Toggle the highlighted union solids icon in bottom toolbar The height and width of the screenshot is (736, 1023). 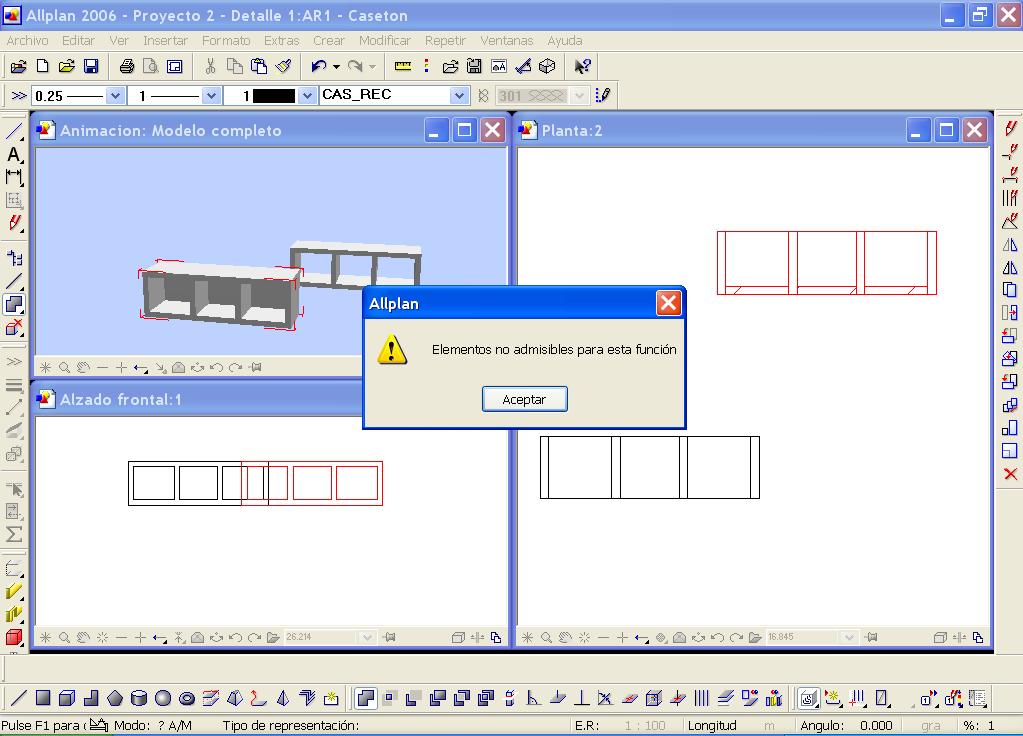click(366, 698)
